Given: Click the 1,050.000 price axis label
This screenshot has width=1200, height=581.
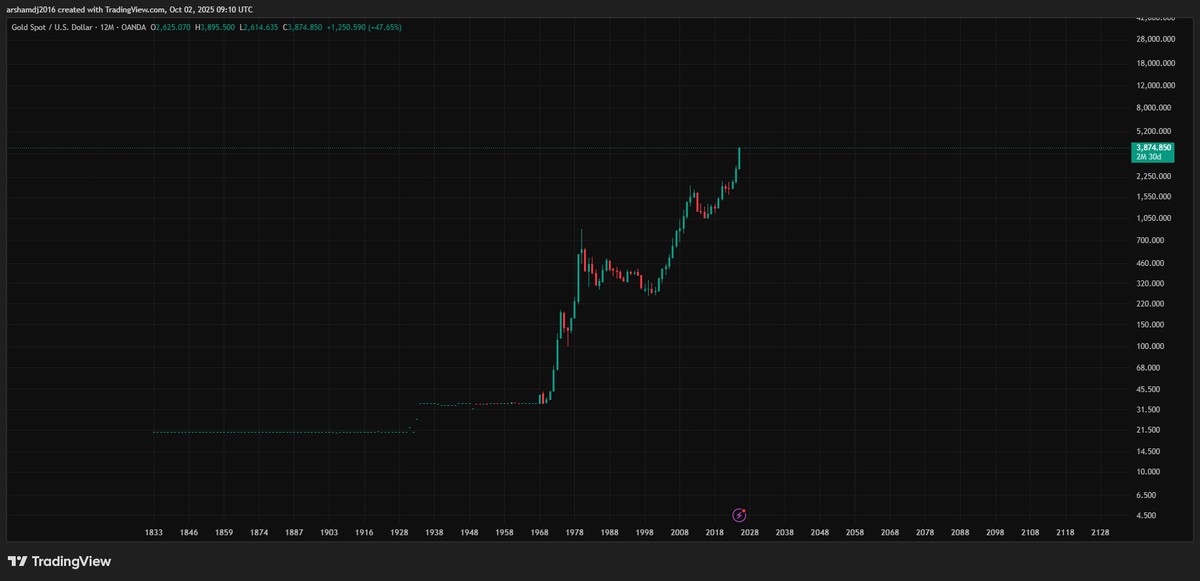Looking at the screenshot, I should tap(1153, 218).
